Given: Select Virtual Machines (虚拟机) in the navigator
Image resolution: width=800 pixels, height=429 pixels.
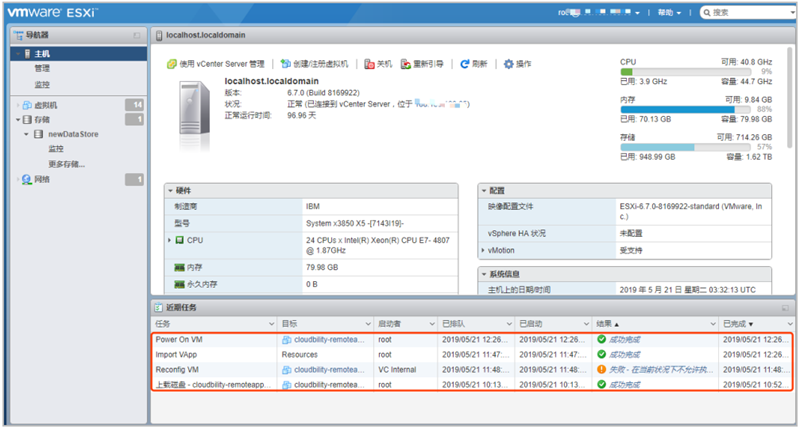Looking at the screenshot, I should pyautogui.click(x=46, y=105).
